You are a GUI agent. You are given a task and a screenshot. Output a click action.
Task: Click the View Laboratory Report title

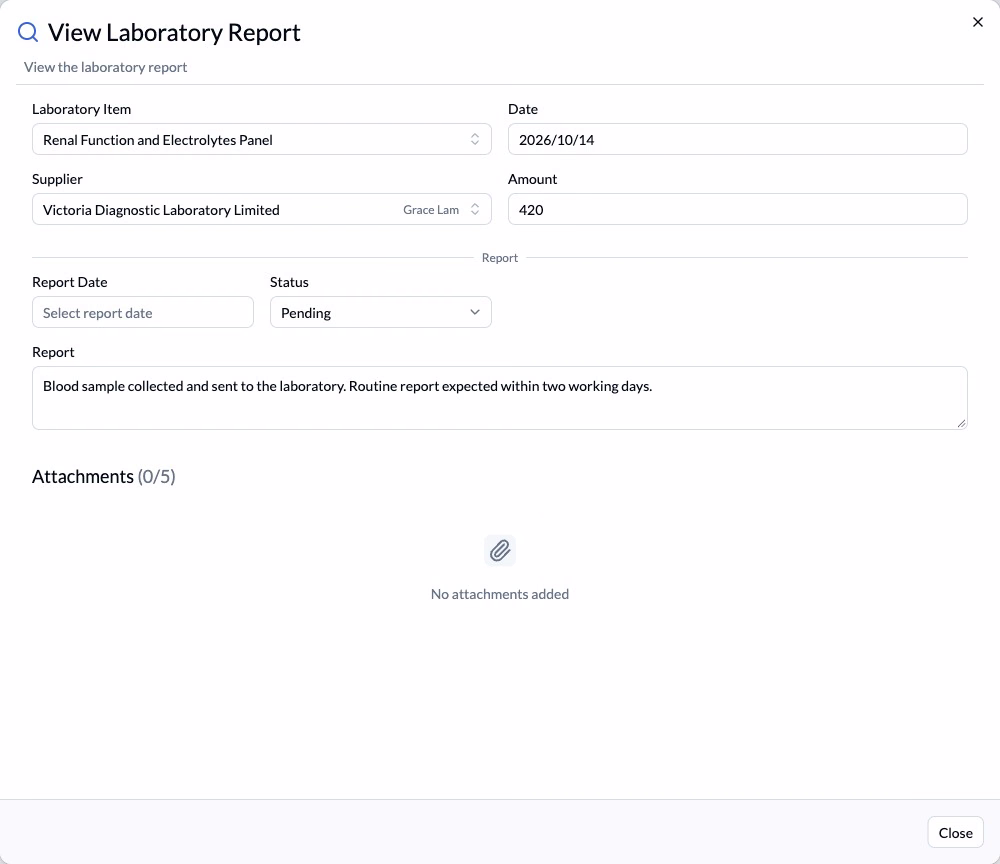pos(174,33)
